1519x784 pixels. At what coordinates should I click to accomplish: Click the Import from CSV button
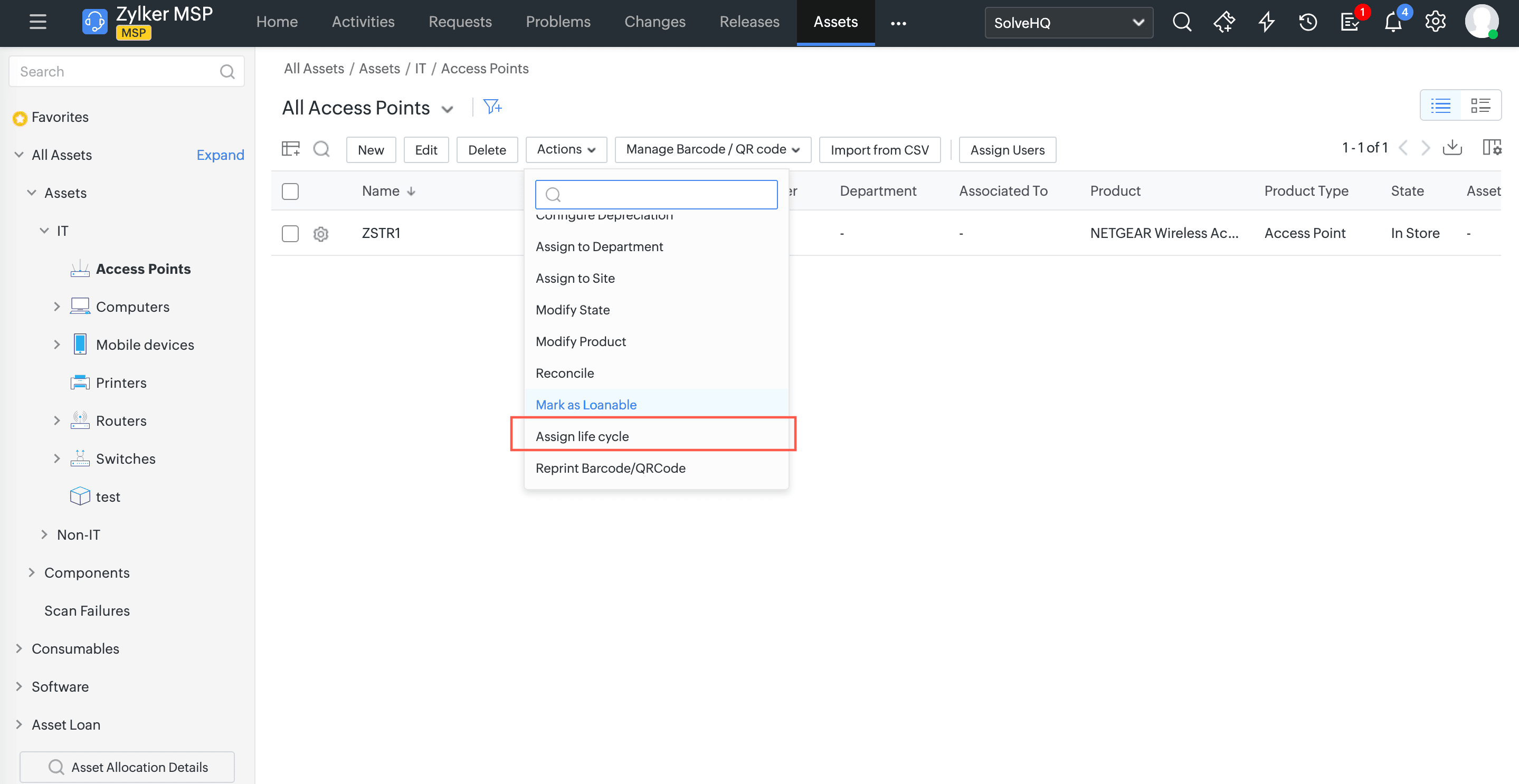pos(879,149)
